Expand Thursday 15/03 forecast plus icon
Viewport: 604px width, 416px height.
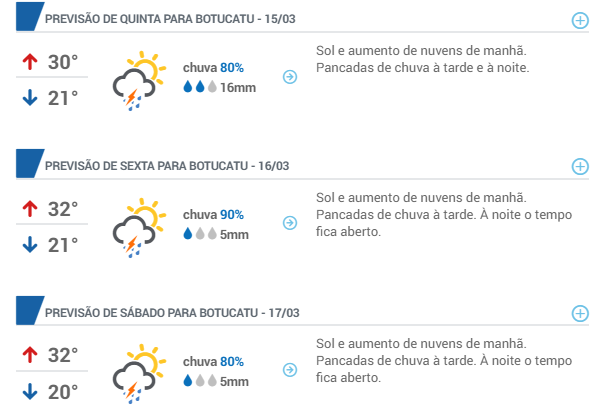[580, 20]
